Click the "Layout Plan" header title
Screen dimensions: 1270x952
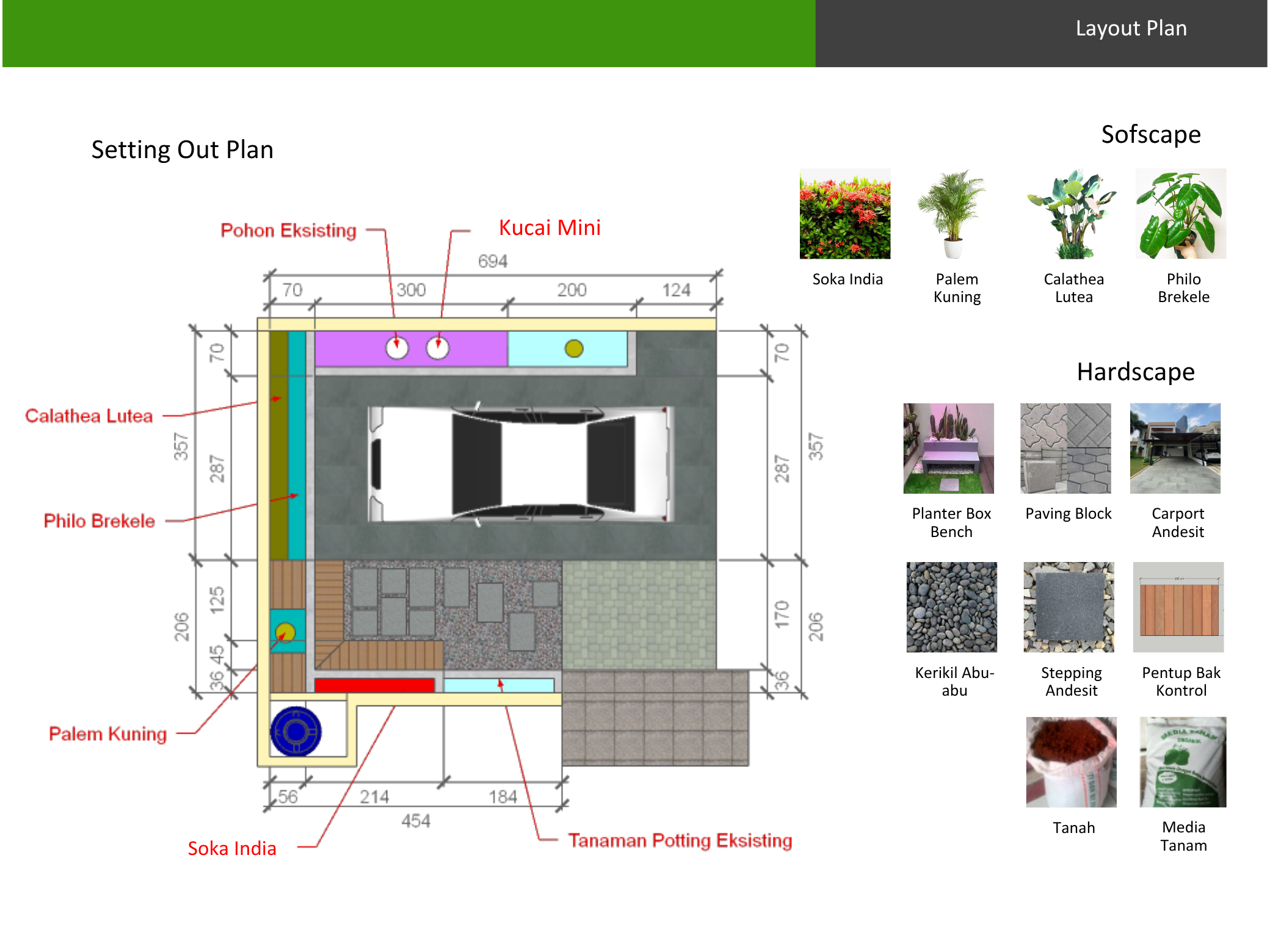pyautogui.click(x=1131, y=29)
